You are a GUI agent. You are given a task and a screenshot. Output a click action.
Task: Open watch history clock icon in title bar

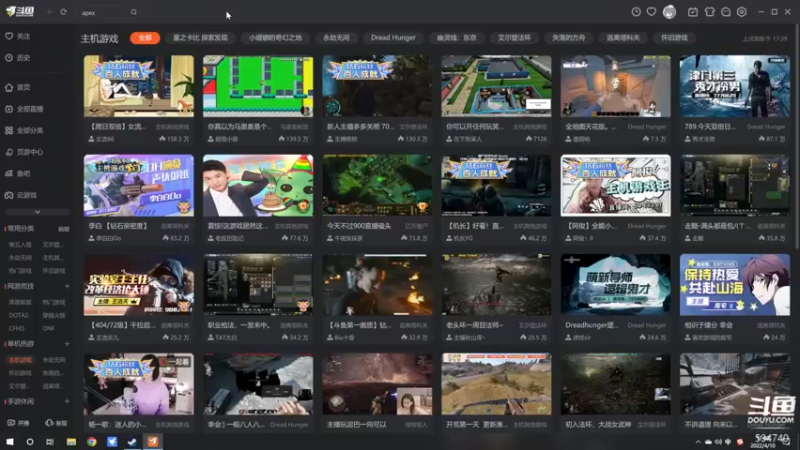(x=636, y=12)
